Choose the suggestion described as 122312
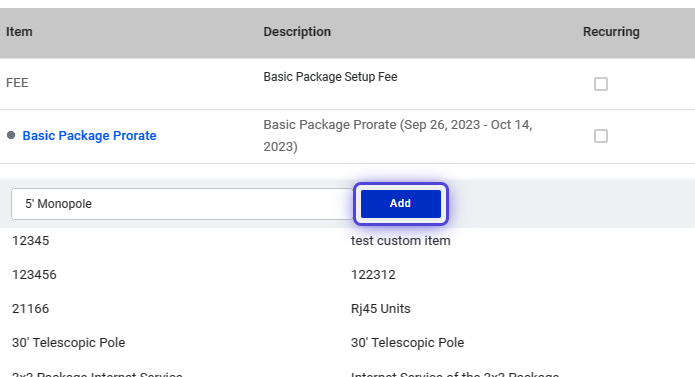The width and height of the screenshot is (695, 377). [x=373, y=275]
